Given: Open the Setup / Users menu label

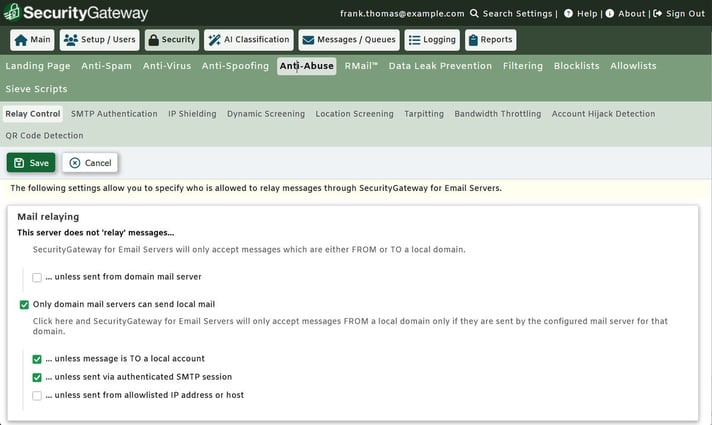Looking at the screenshot, I should (x=108, y=40).
